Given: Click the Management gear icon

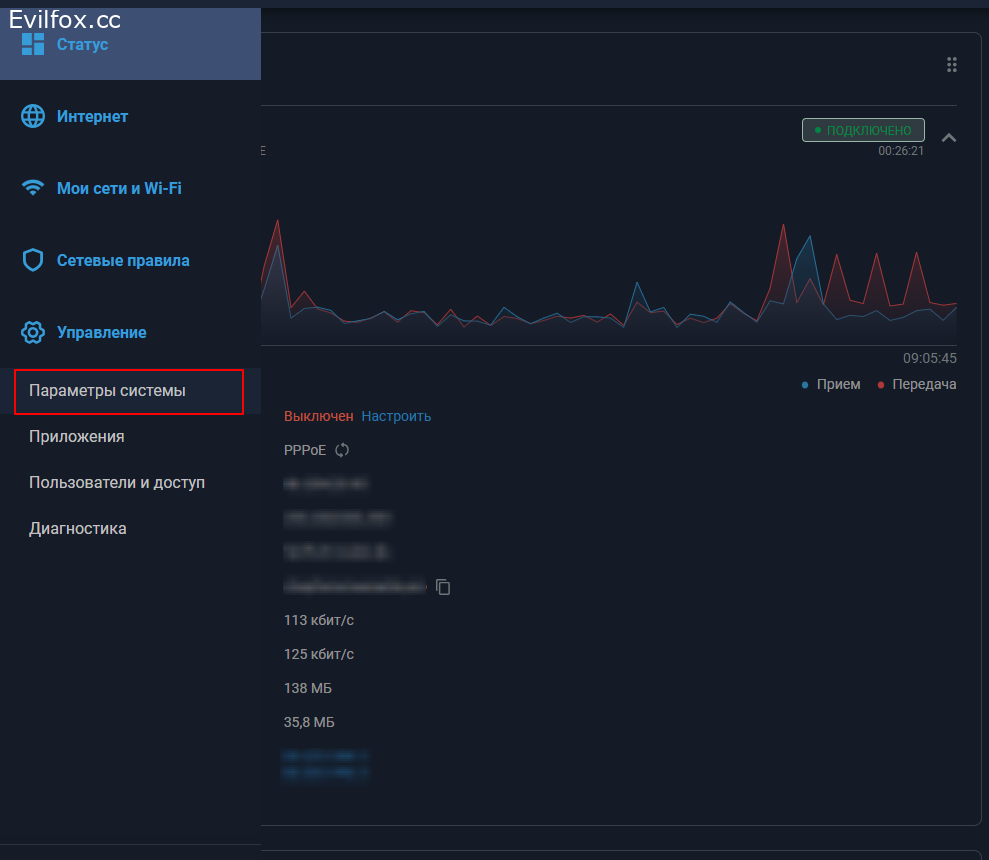Looking at the screenshot, I should point(33,332).
